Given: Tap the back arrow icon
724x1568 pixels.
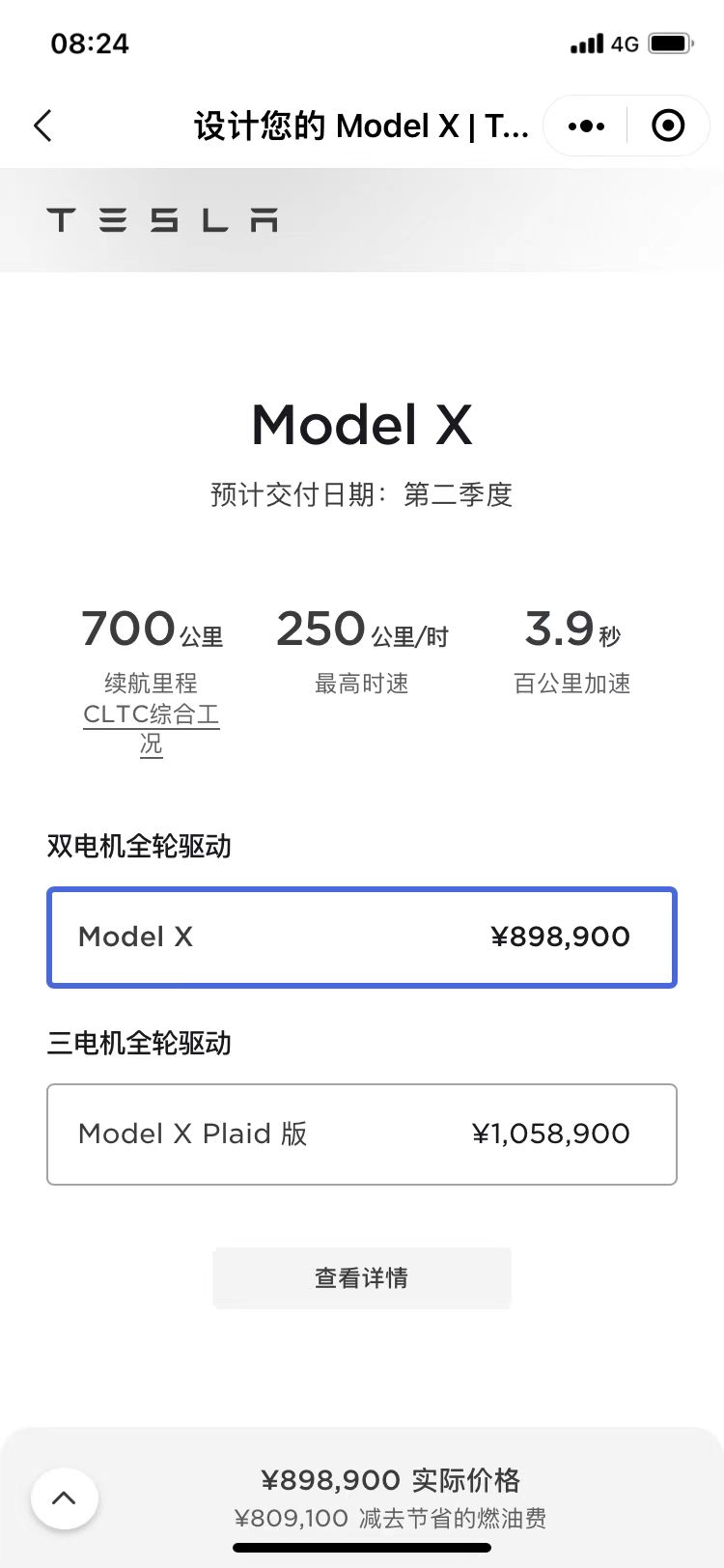Looking at the screenshot, I should 42,126.
